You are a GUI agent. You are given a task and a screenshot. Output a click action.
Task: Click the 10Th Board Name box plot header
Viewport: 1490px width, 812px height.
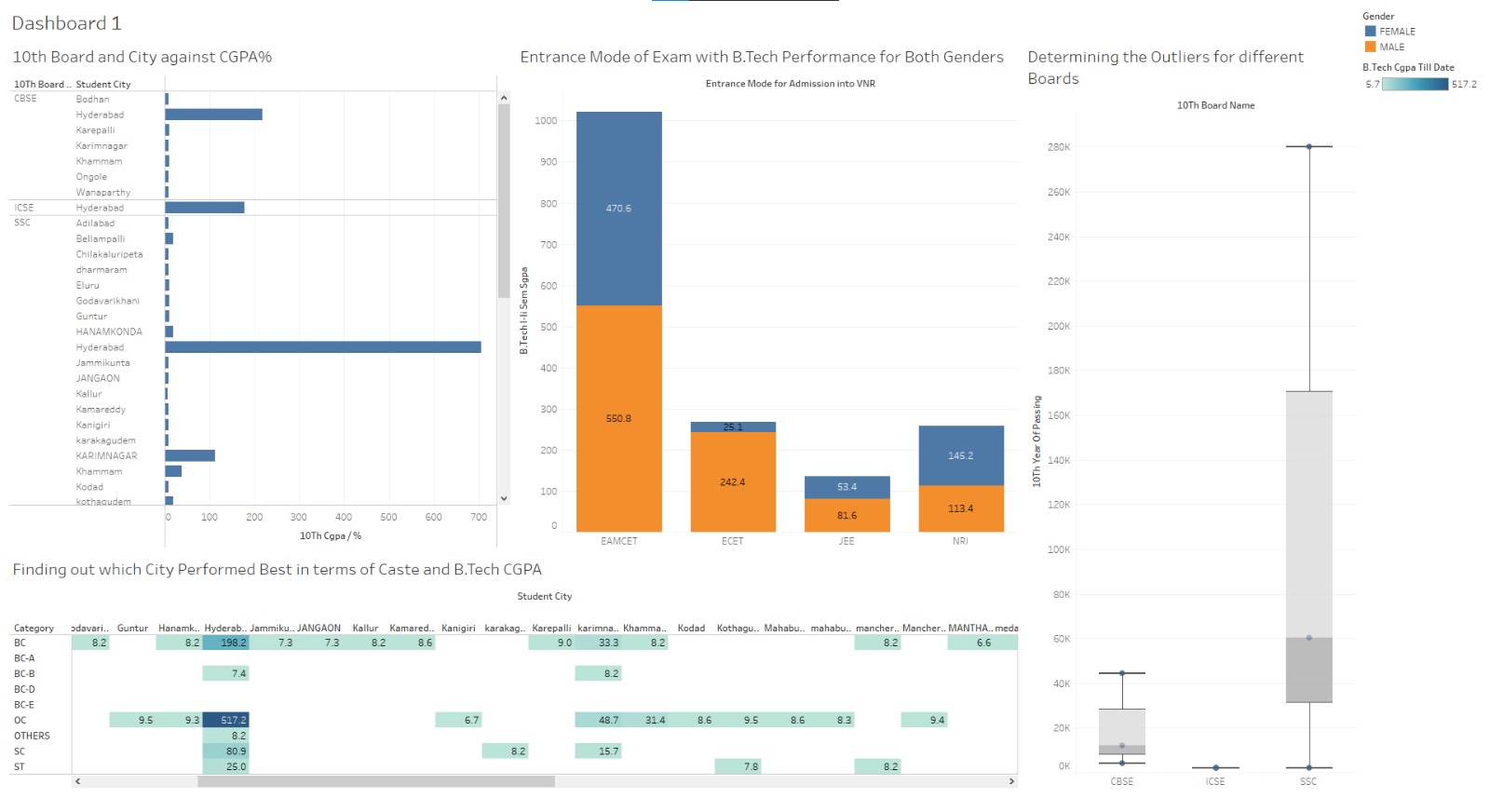point(1215,105)
